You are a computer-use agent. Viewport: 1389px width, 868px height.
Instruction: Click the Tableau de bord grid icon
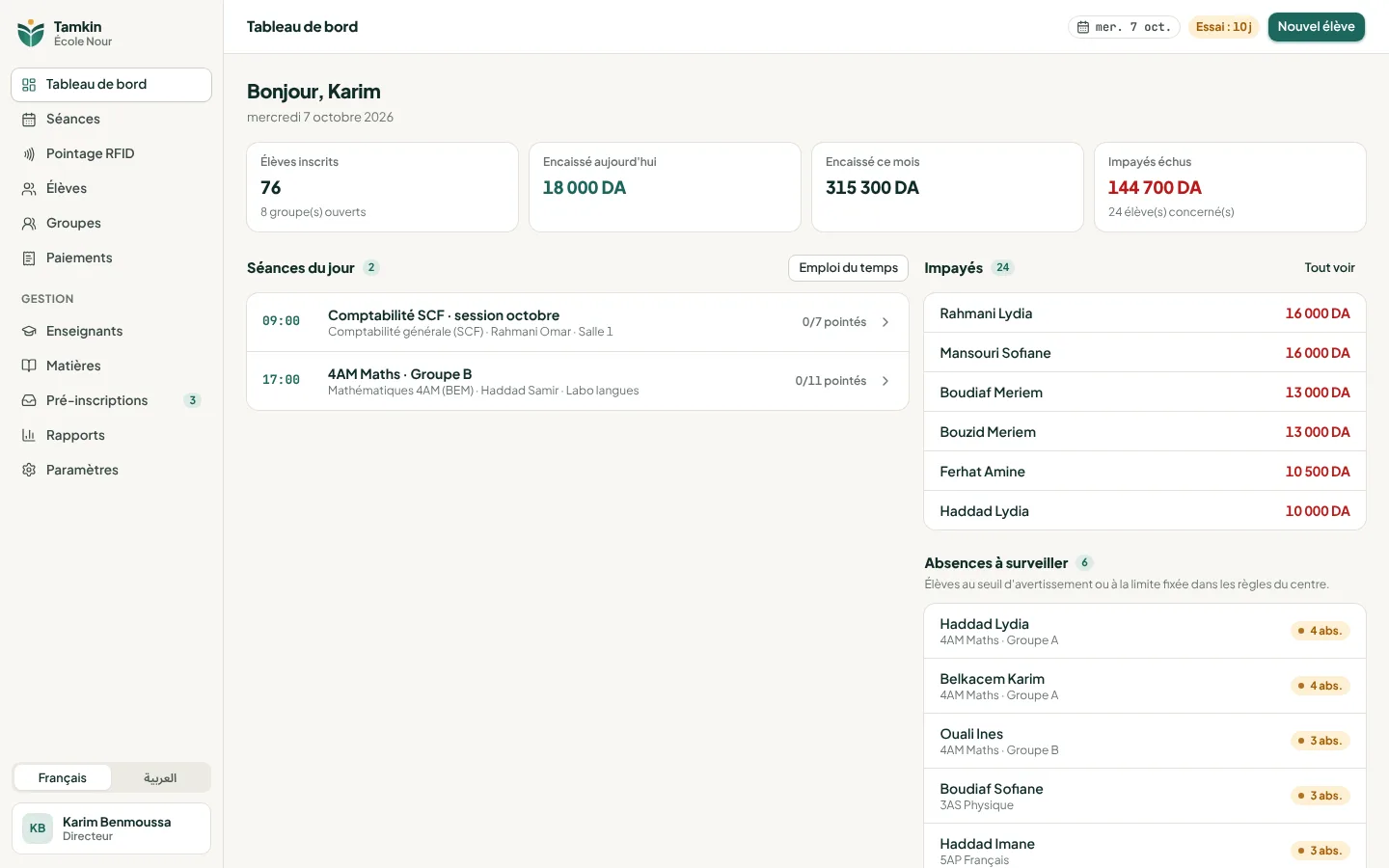(x=29, y=85)
